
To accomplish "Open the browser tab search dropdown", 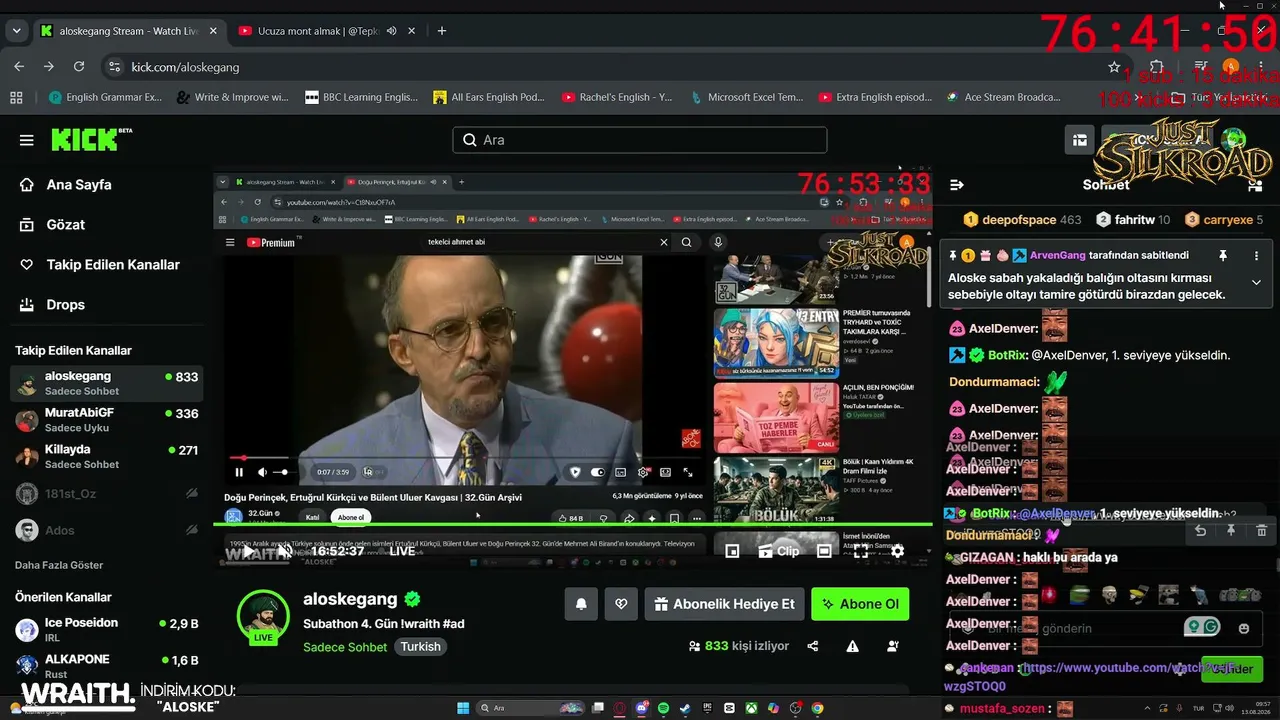I will tap(16, 31).
